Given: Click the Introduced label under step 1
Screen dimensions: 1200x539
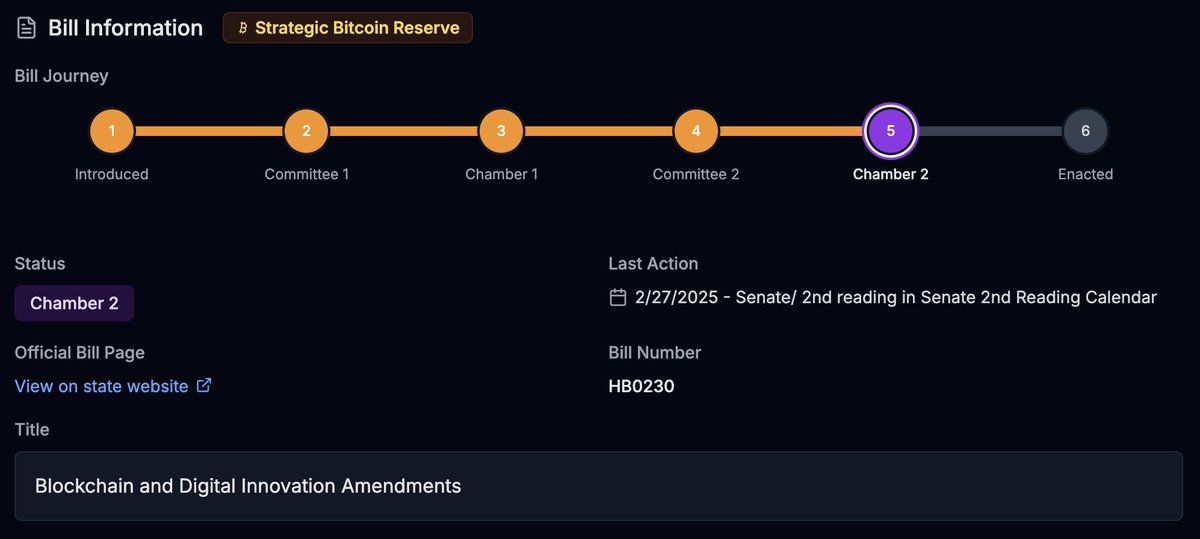Looking at the screenshot, I should (111, 174).
